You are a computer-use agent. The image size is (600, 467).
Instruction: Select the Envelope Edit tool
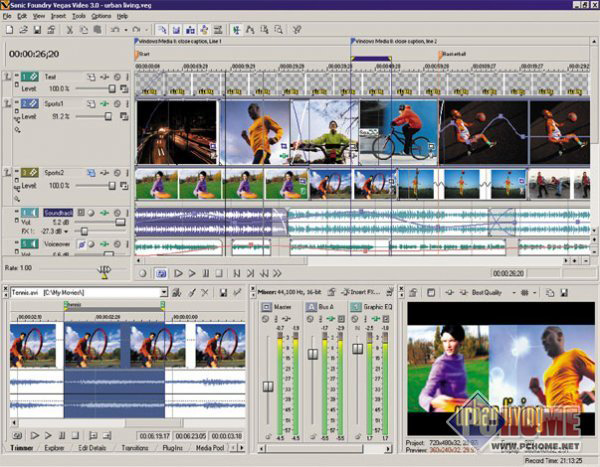250,30
